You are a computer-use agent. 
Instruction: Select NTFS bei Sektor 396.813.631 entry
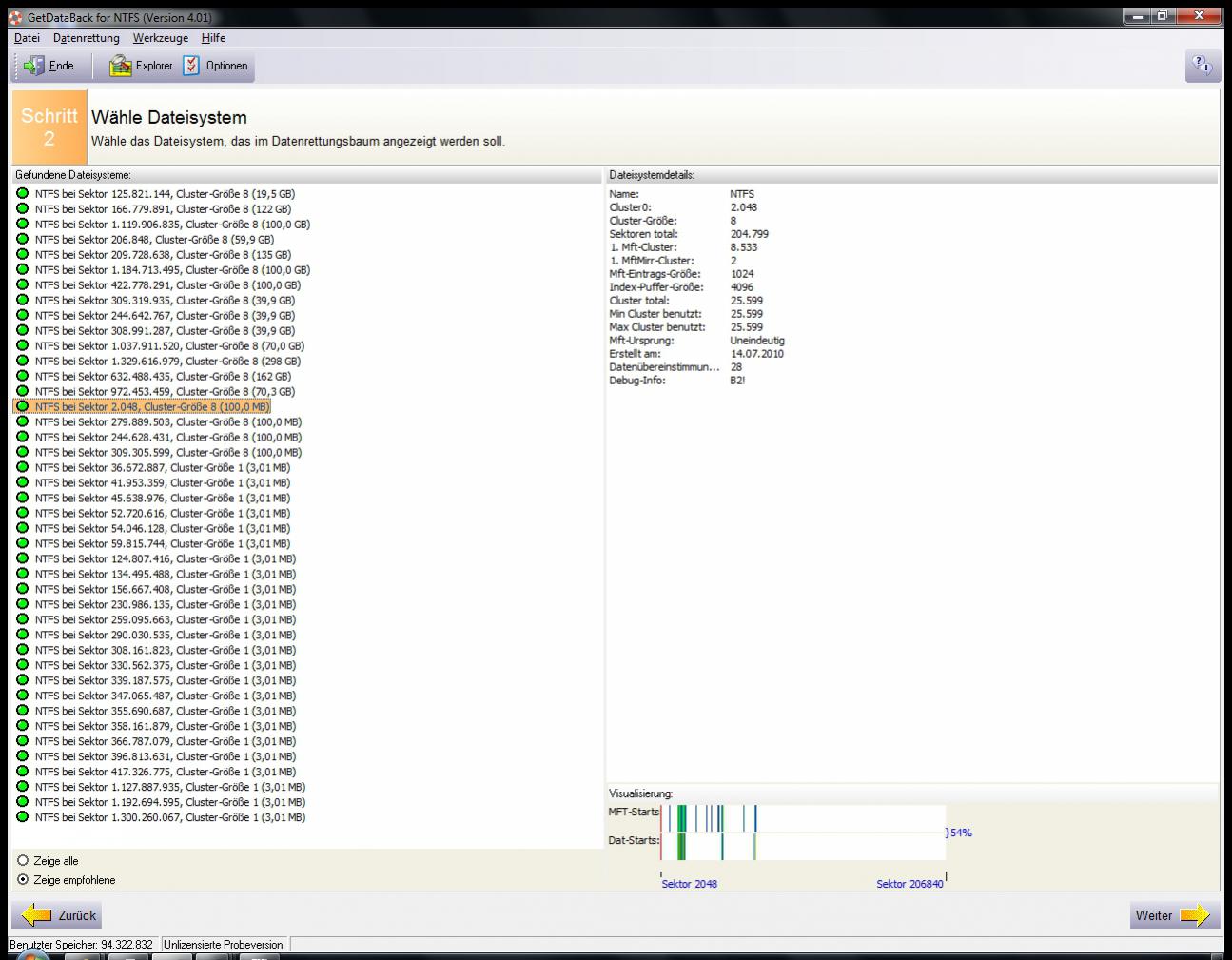tap(166, 757)
